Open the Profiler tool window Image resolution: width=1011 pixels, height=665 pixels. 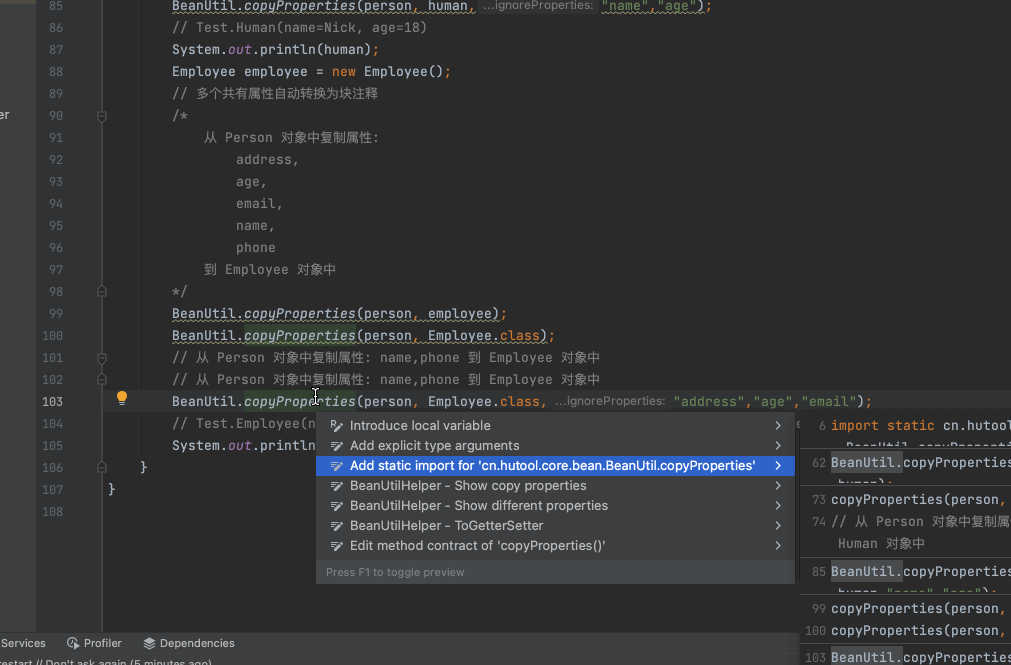click(x=94, y=643)
